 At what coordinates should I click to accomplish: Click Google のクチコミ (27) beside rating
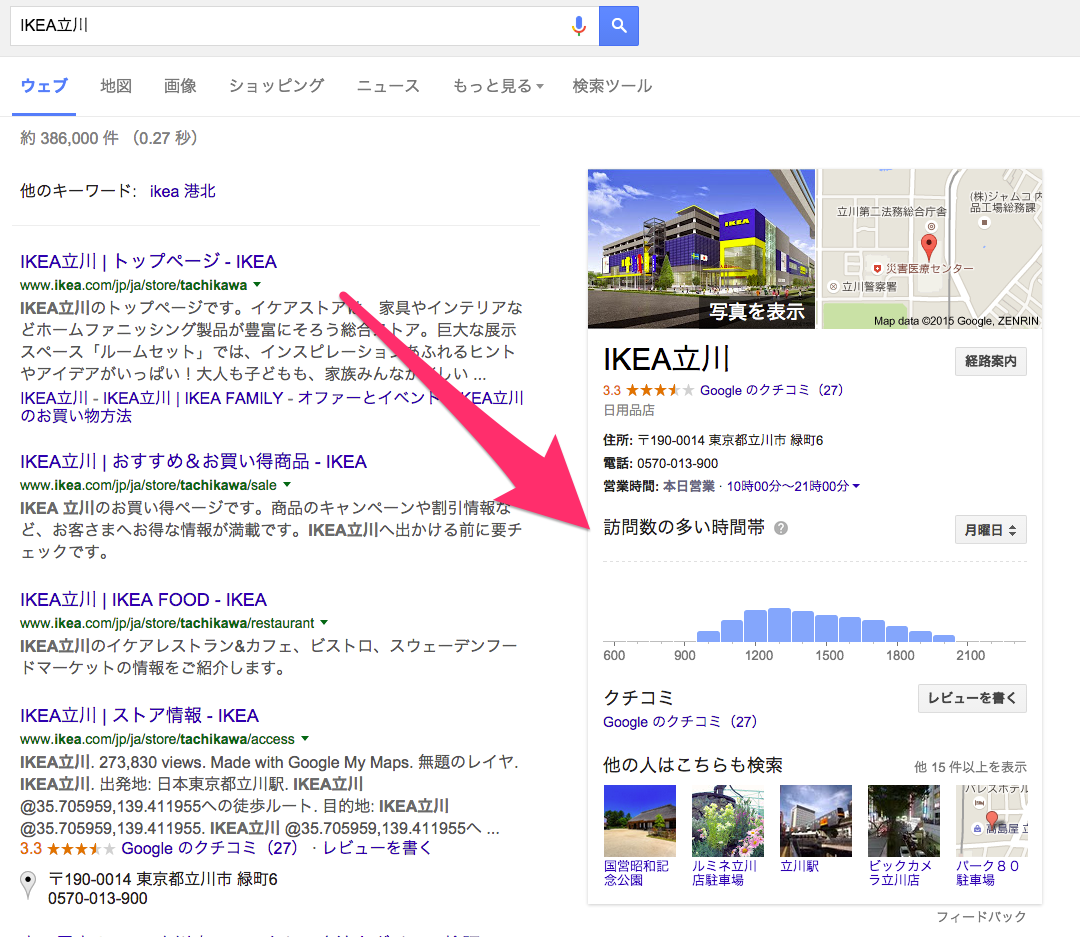[x=771, y=390]
